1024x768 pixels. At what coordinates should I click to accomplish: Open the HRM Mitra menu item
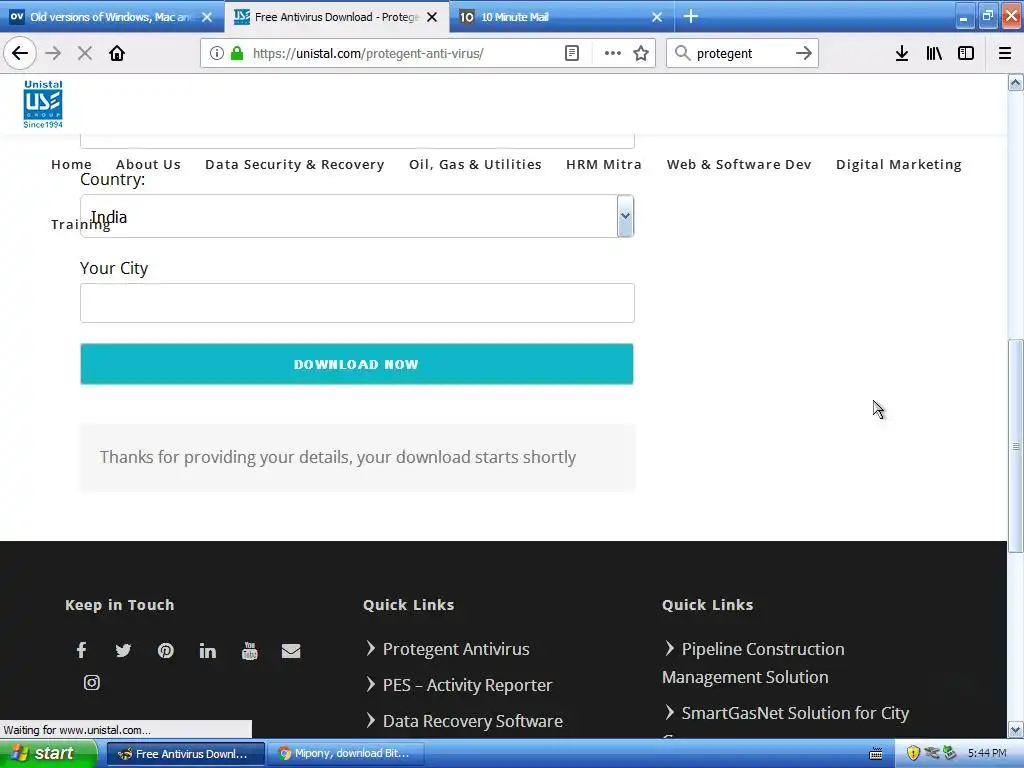click(604, 165)
